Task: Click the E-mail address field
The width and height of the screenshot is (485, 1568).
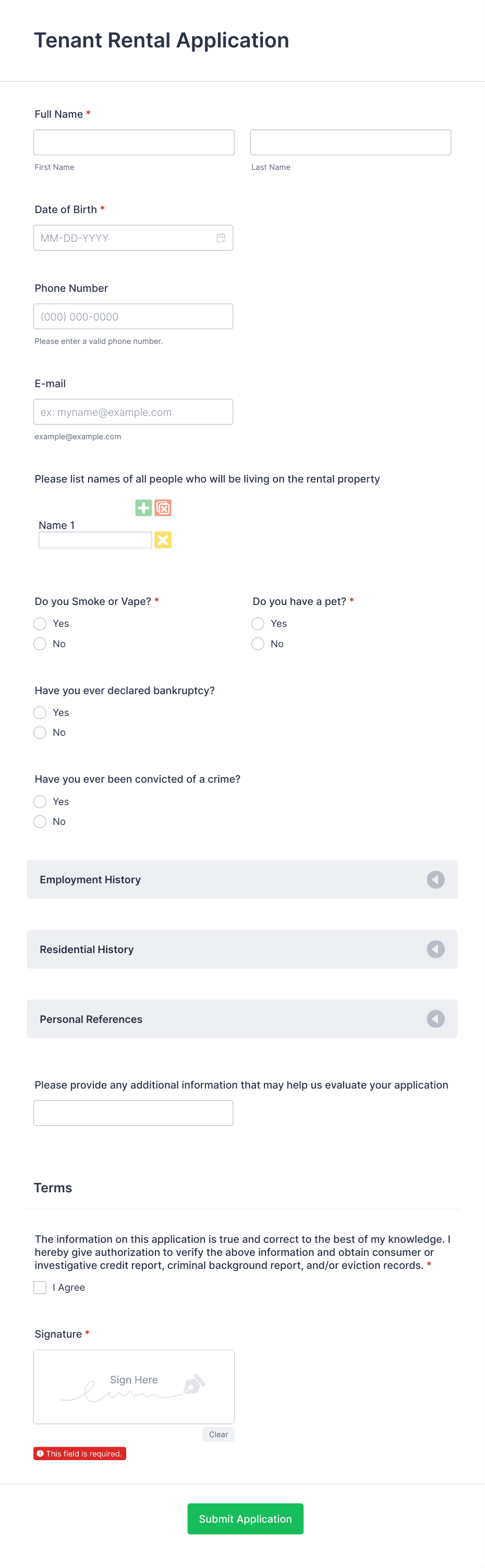Action: (134, 412)
